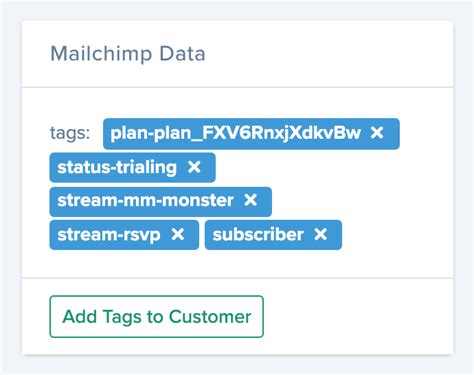Click the word "Add" in the Add Tags button
Image resolution: width=474 pixels, height=375 pixels.
pos(80,316)
